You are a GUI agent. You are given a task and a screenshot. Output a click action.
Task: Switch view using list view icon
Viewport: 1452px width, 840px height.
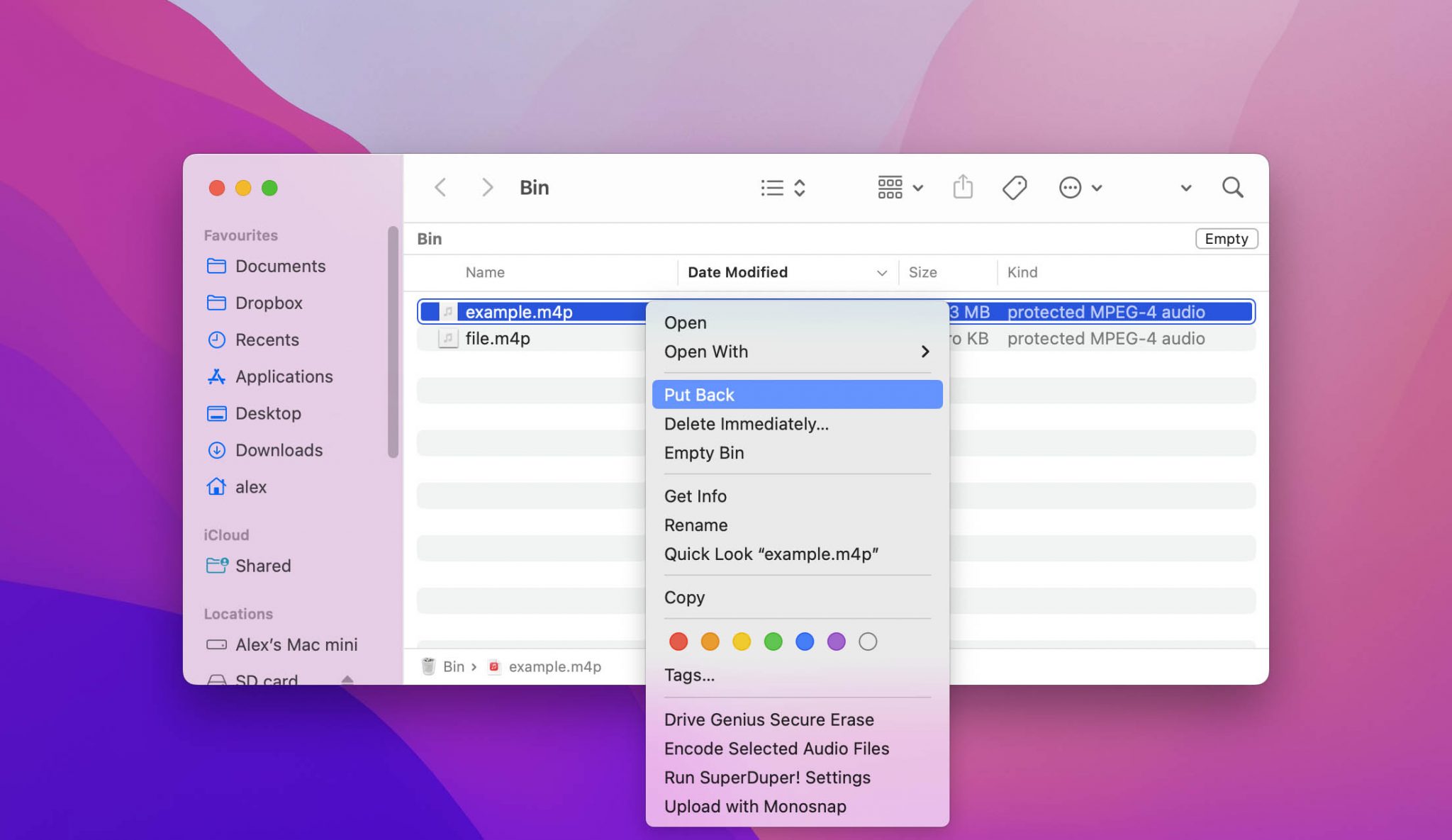[x=772, y=188]
